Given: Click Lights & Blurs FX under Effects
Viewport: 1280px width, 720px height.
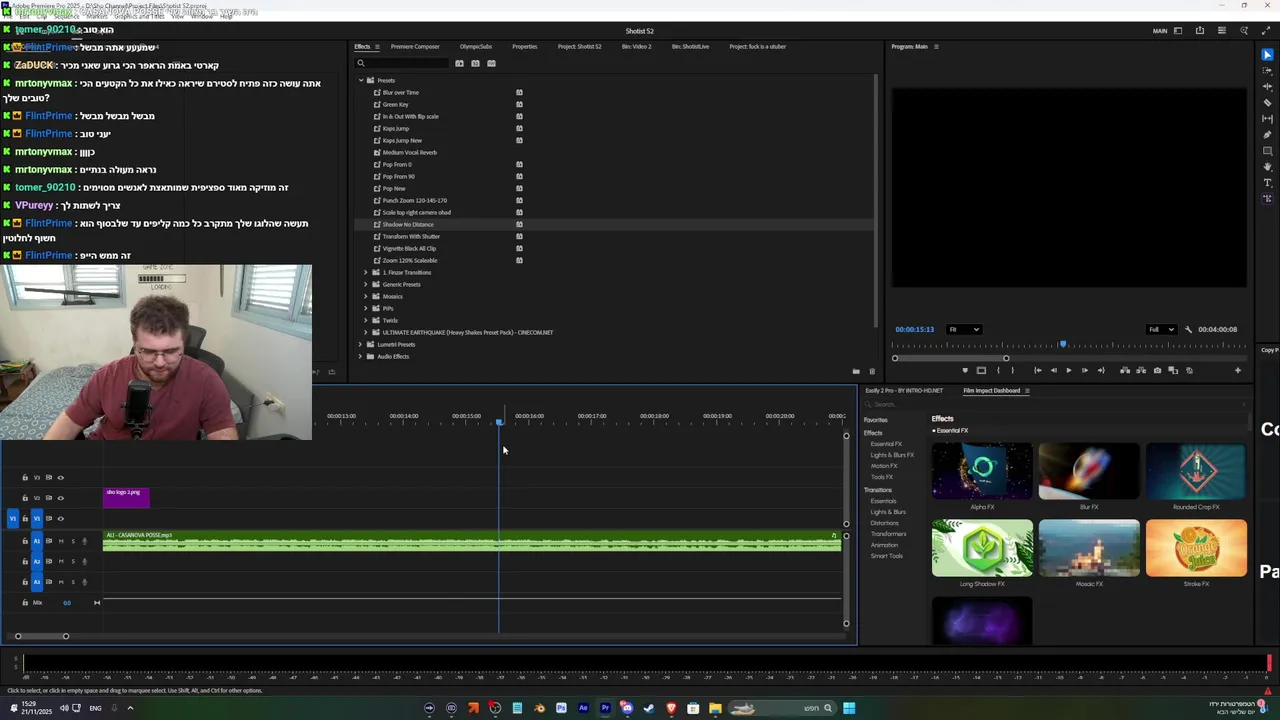Looking at the screenshot, I should click(x=892, y=455).
